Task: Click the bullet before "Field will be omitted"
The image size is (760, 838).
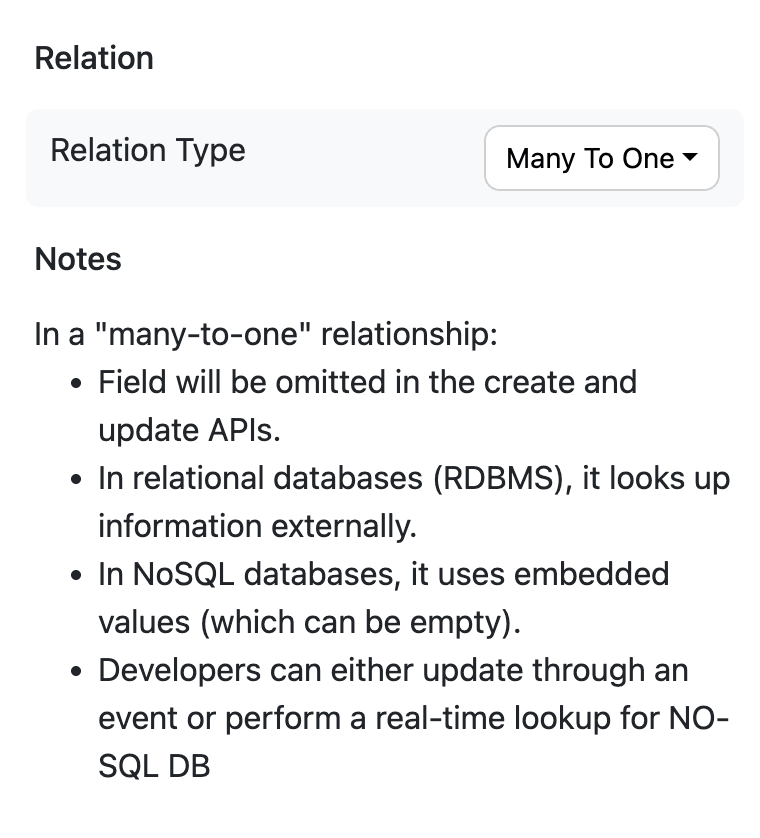Action: (76, 384)
